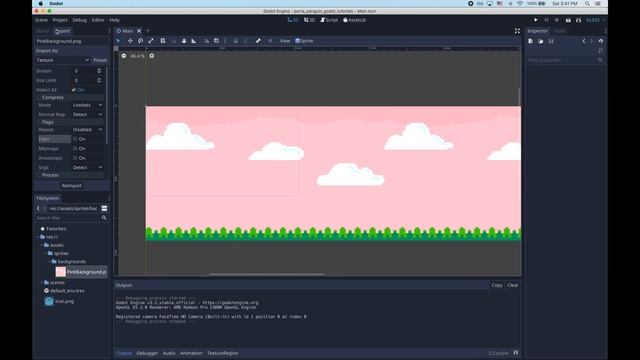
Task: Open Inspector history icon
Action: [x=600, y=41]
